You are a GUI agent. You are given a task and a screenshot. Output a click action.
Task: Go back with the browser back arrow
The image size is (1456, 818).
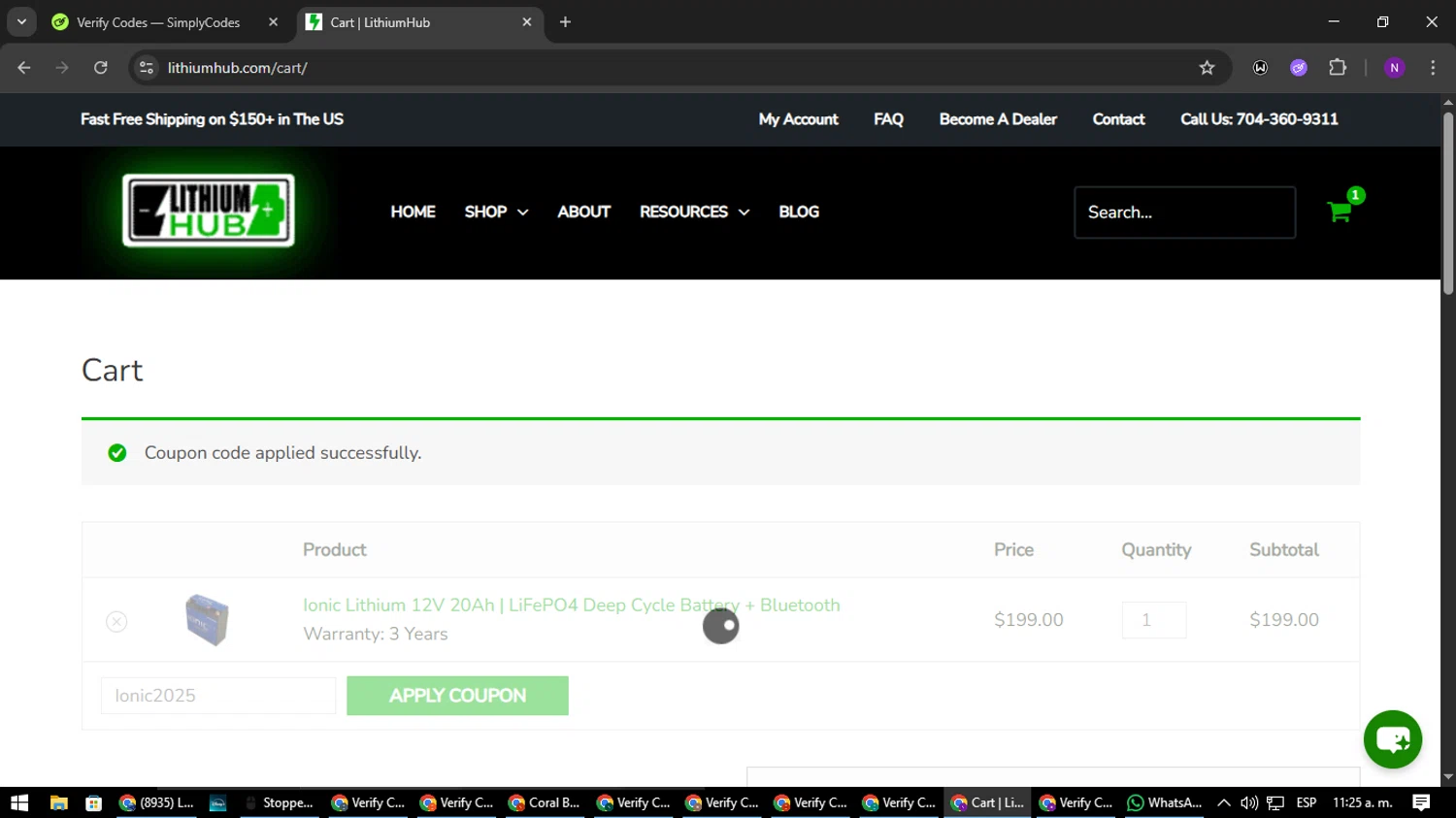[x=24, y=68]
